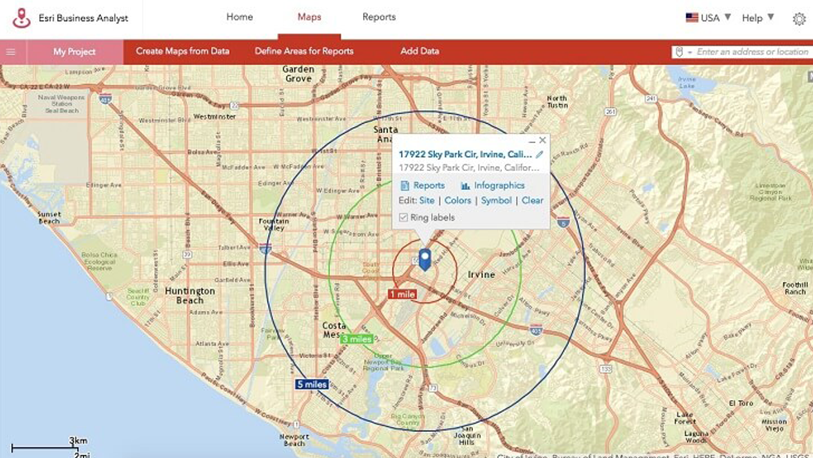Viewport: 813px width, 458px height.
Task: Minimize the site info popup
Action: (x=531, y=141)
